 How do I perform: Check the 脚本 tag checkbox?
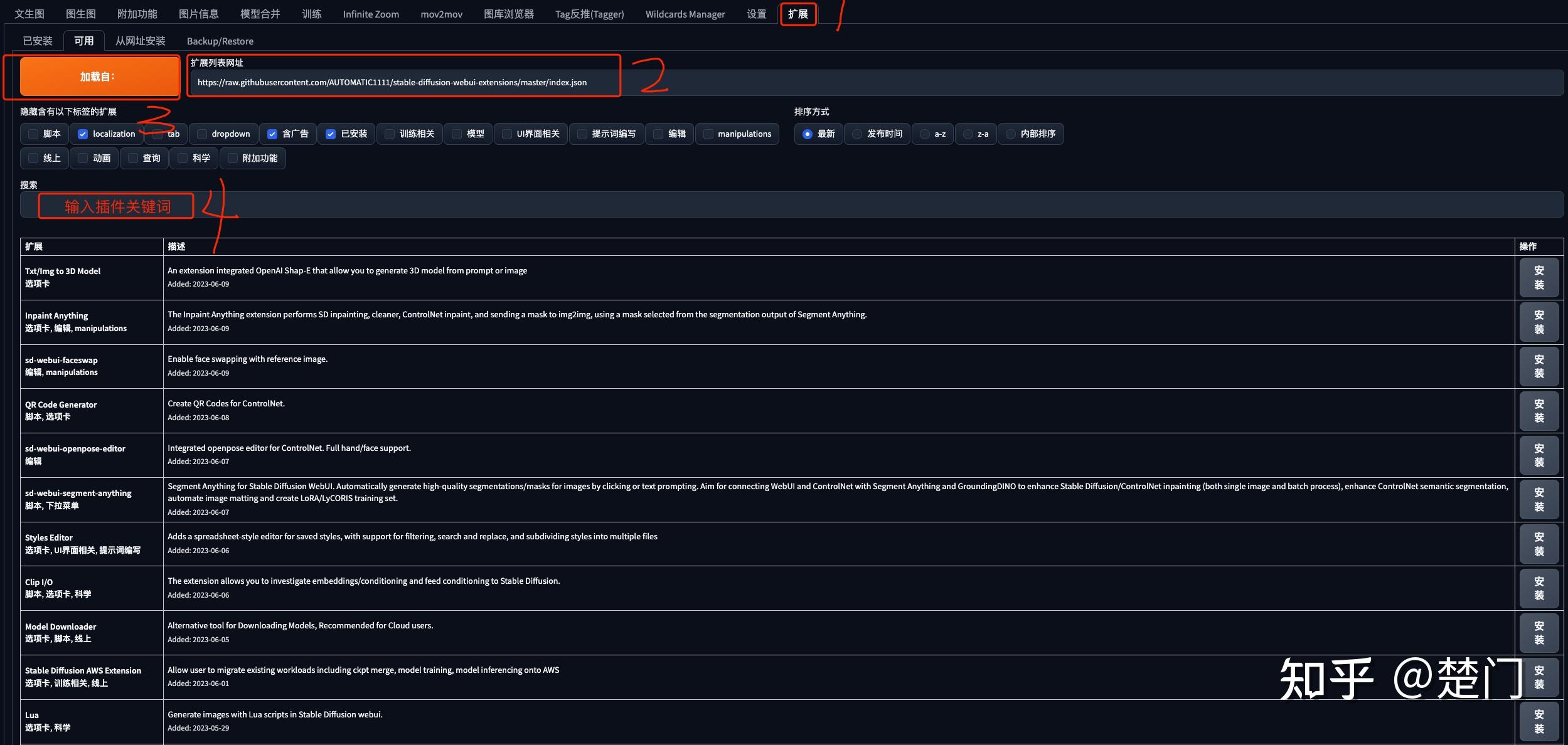34,134
